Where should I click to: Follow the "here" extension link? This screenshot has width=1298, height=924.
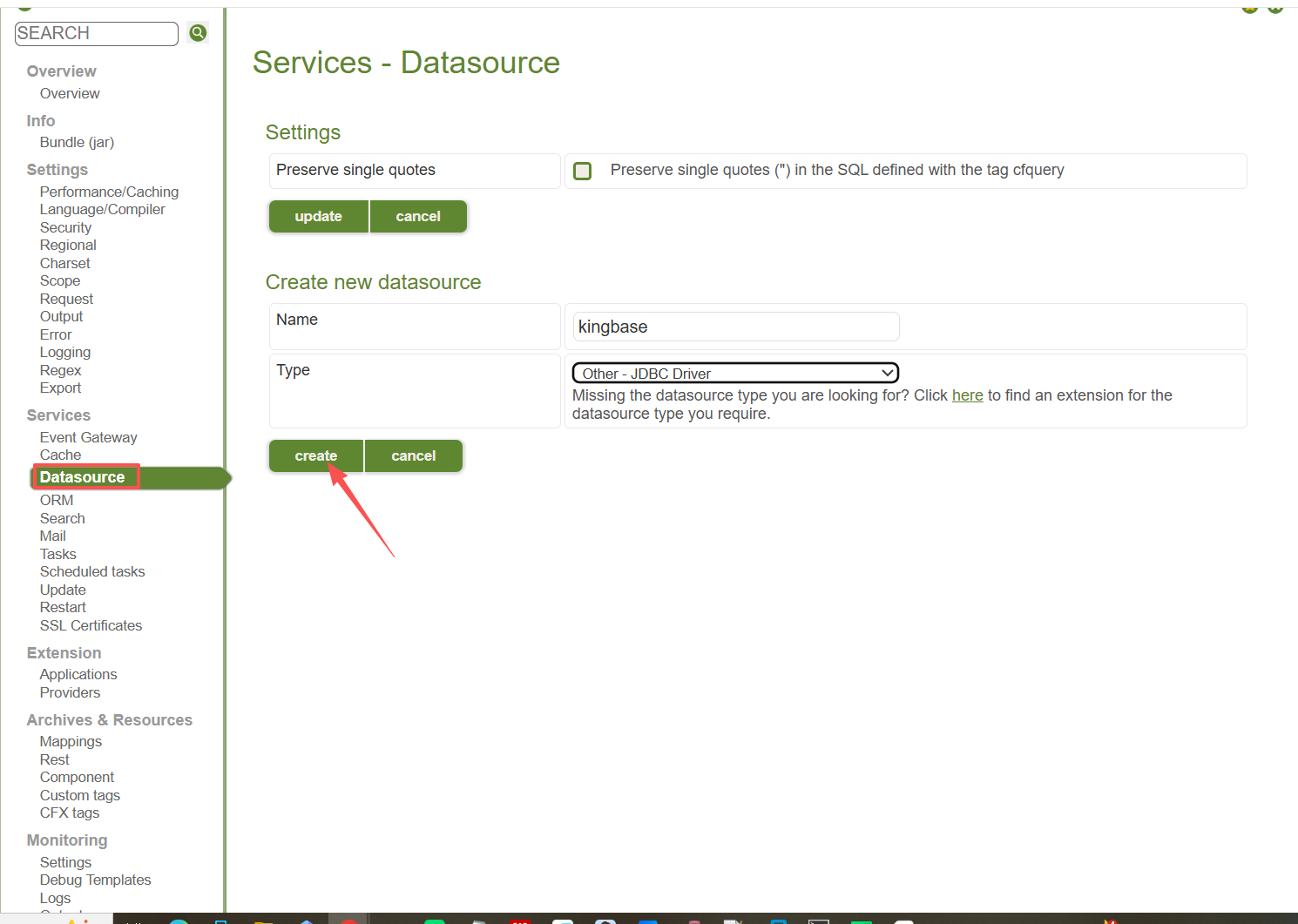click(967, 395)
